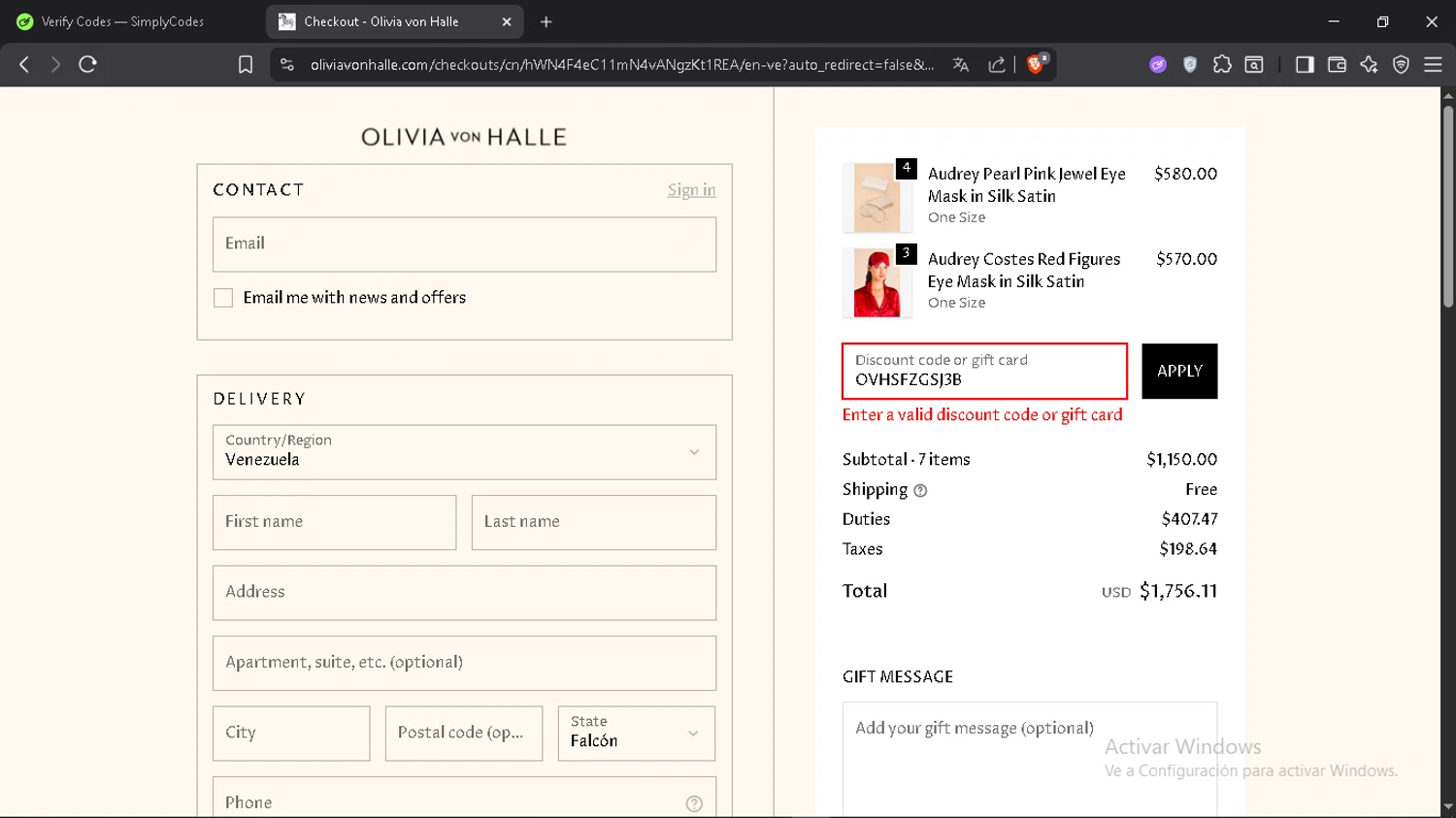Viewport: 1456px width, 818px height.
Task: Click the share page icon
Action: 997,64
